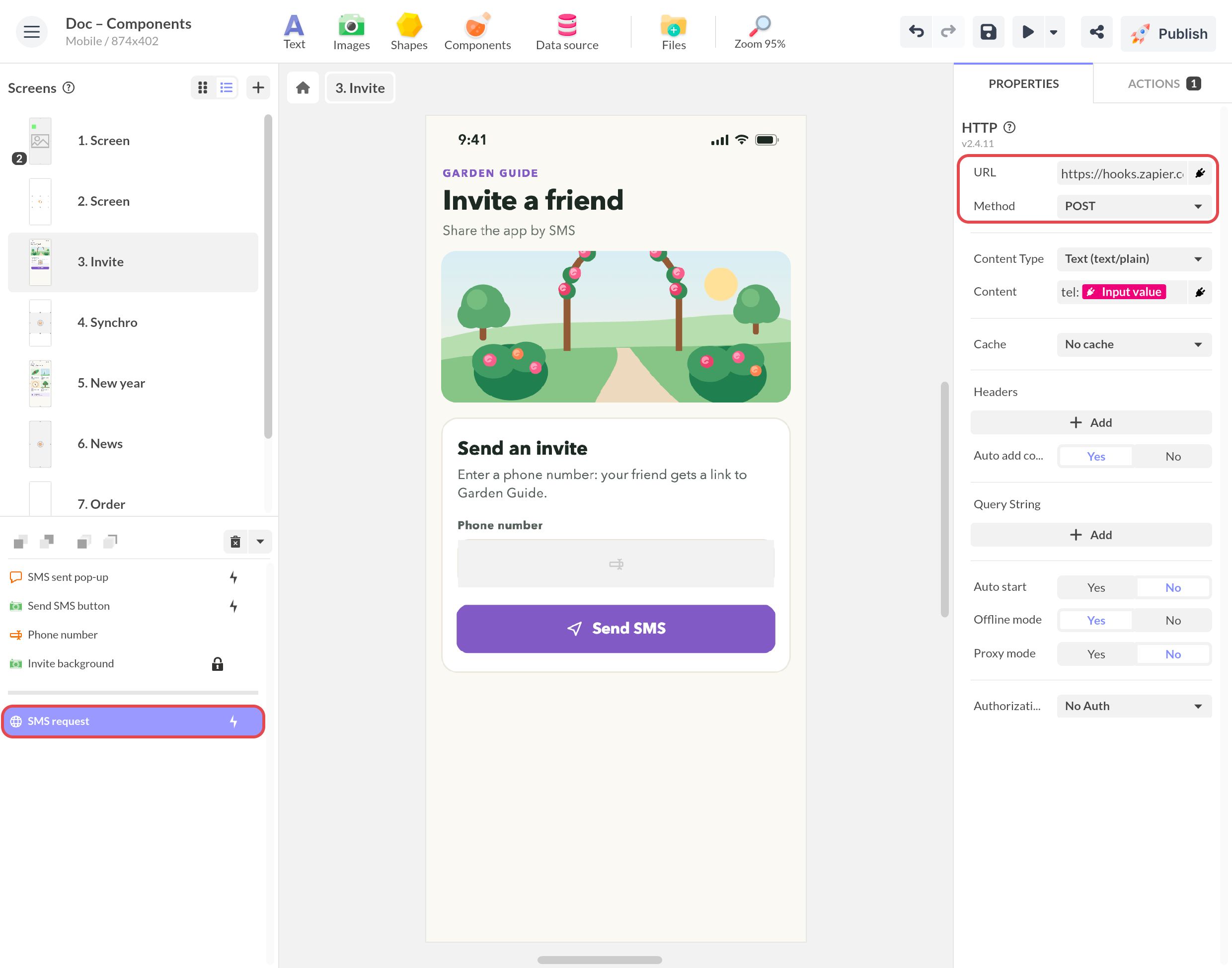Open the Zoom 95% control
The image size is (1232, 968).
point(760,32)
